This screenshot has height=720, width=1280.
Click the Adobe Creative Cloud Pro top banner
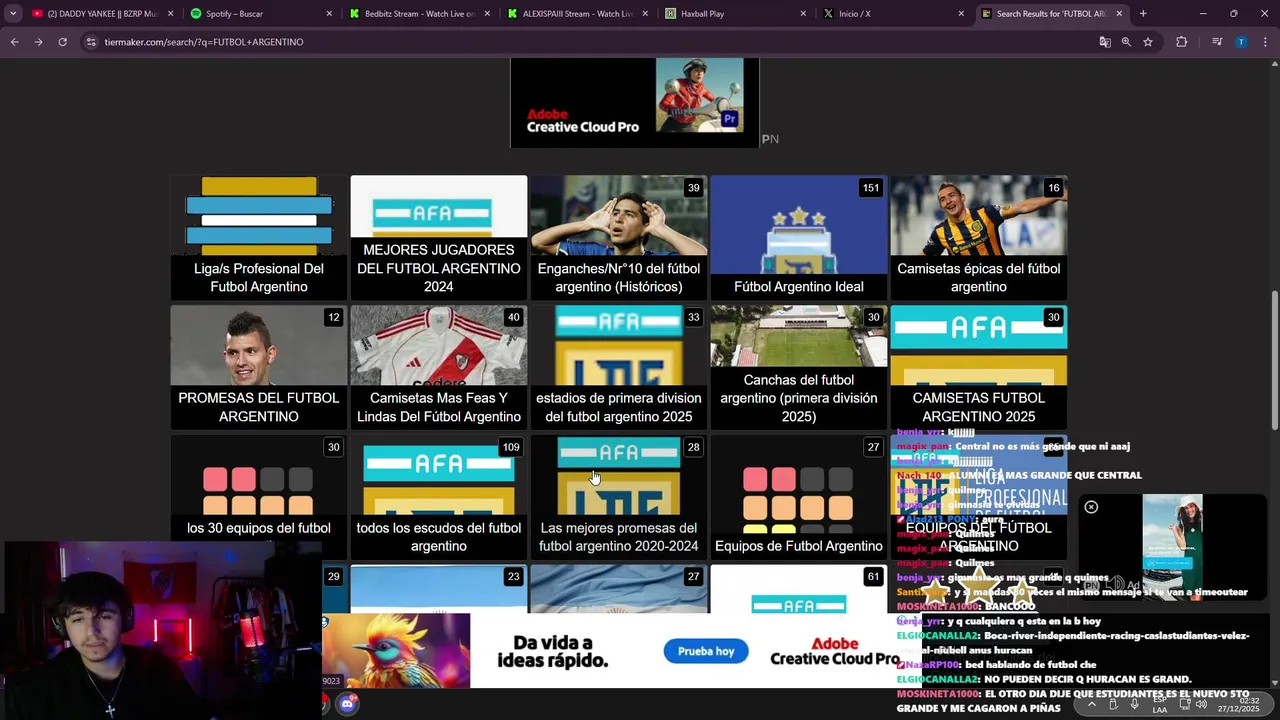tap(635, 103)
